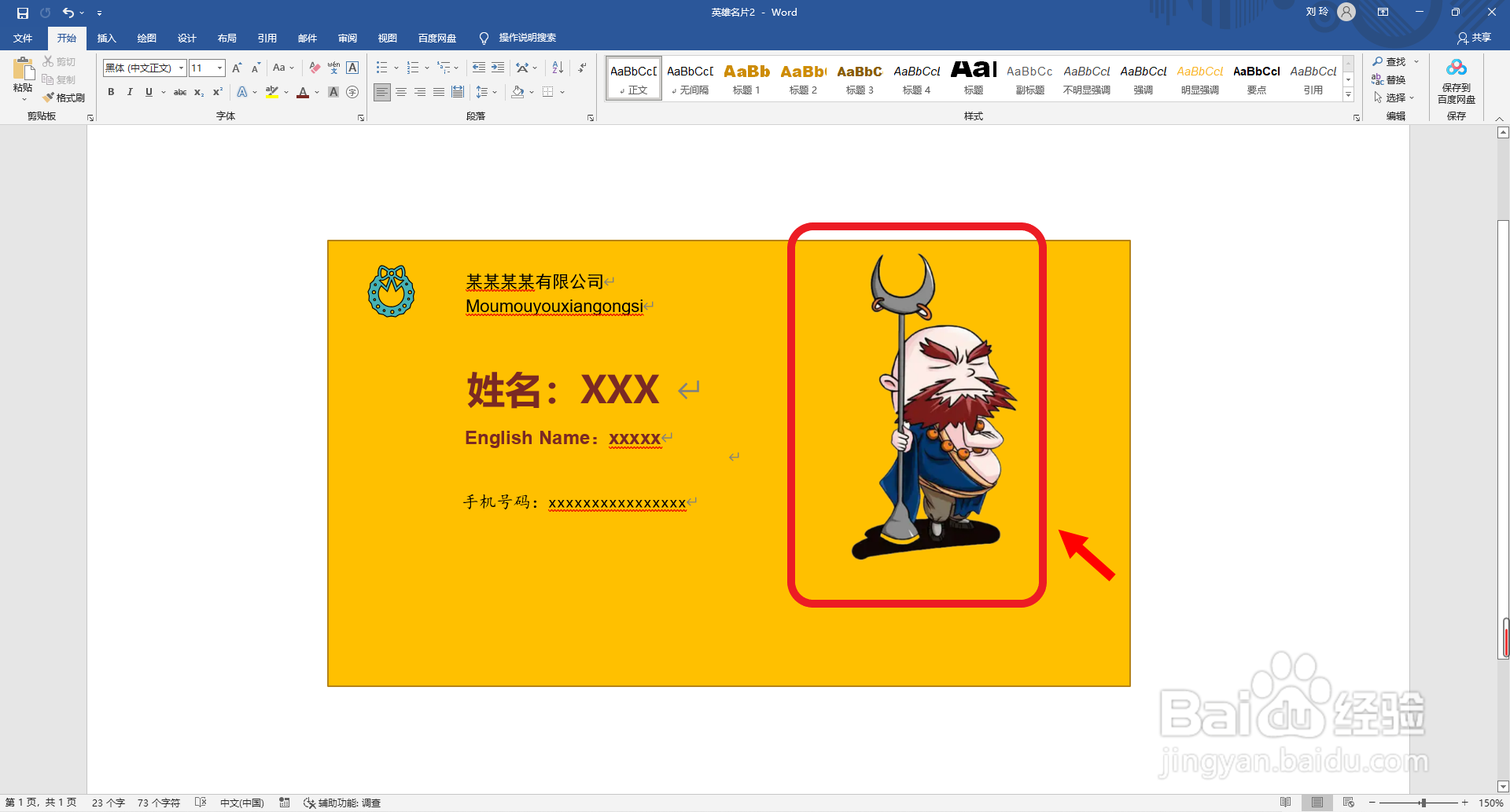Viewport: 1510px width, 812px height.
Task: Open the 文件 (File) tab
Action: pos(23,38)
